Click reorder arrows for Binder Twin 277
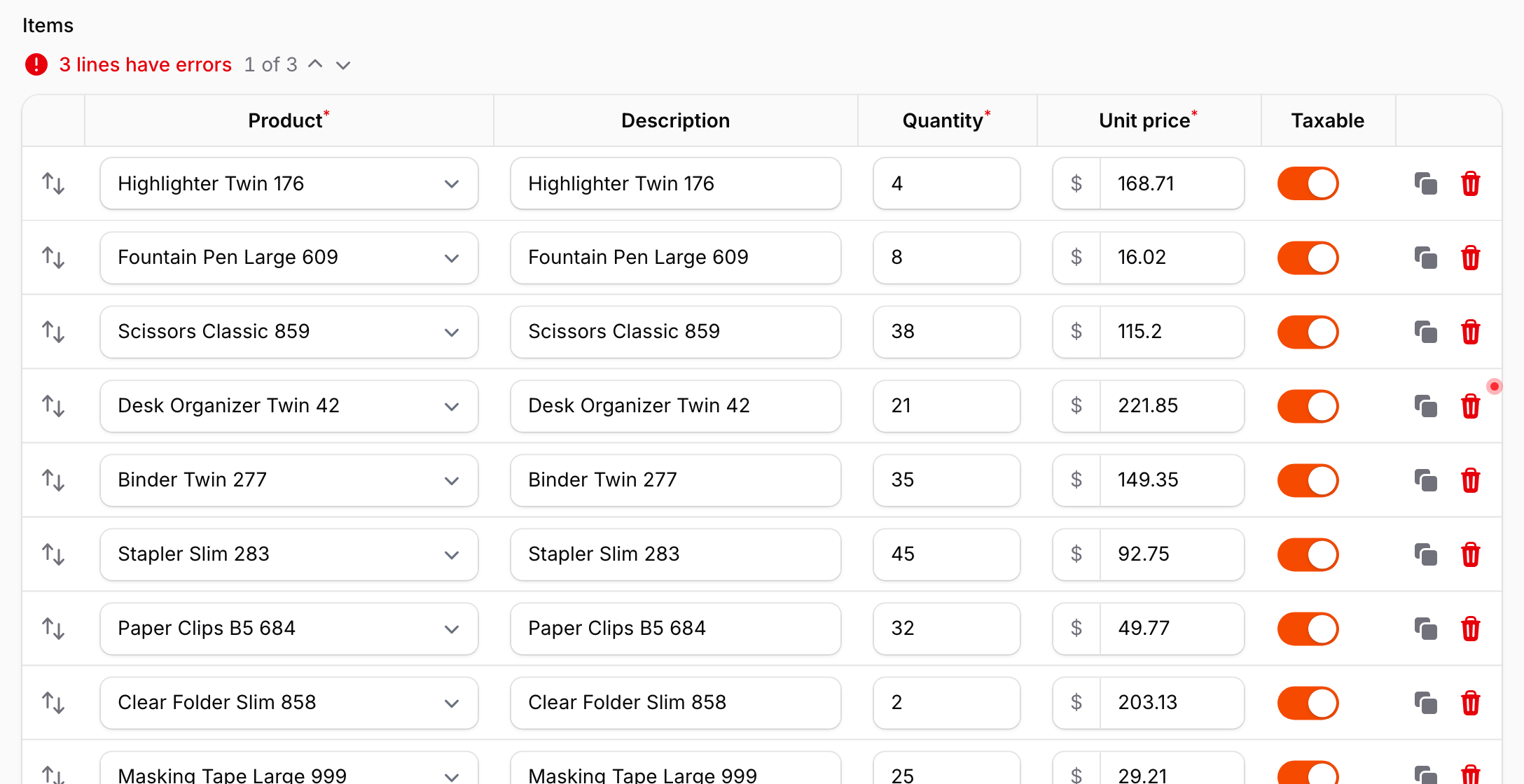Viewport: 1524px width, 784px height. click(x=53, y=480)
